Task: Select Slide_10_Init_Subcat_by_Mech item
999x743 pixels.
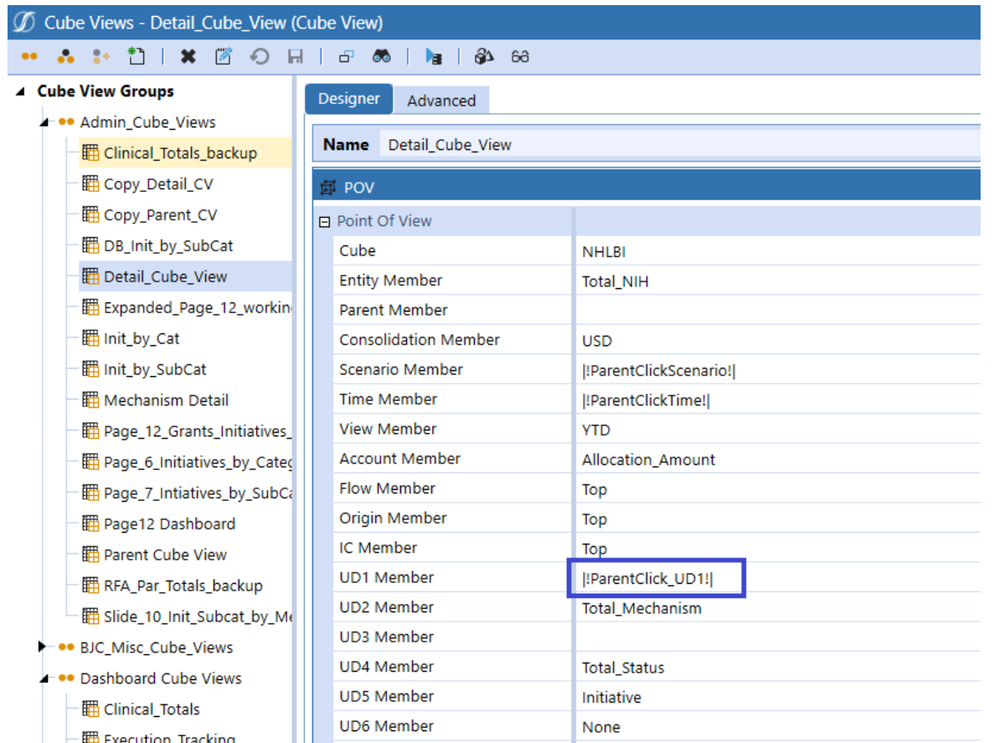Action: click(198, 617)
